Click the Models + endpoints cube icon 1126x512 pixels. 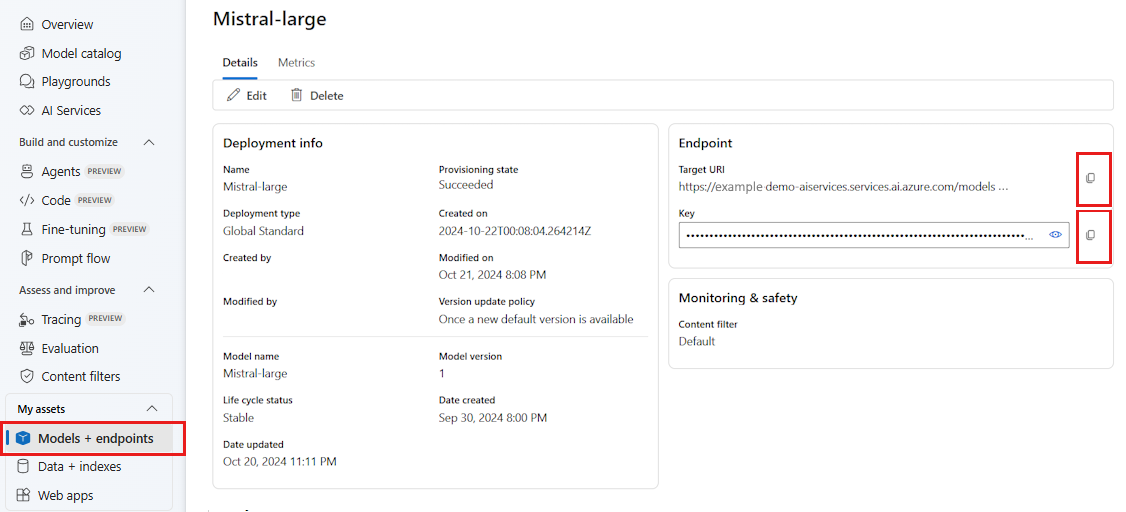[24, 438]
